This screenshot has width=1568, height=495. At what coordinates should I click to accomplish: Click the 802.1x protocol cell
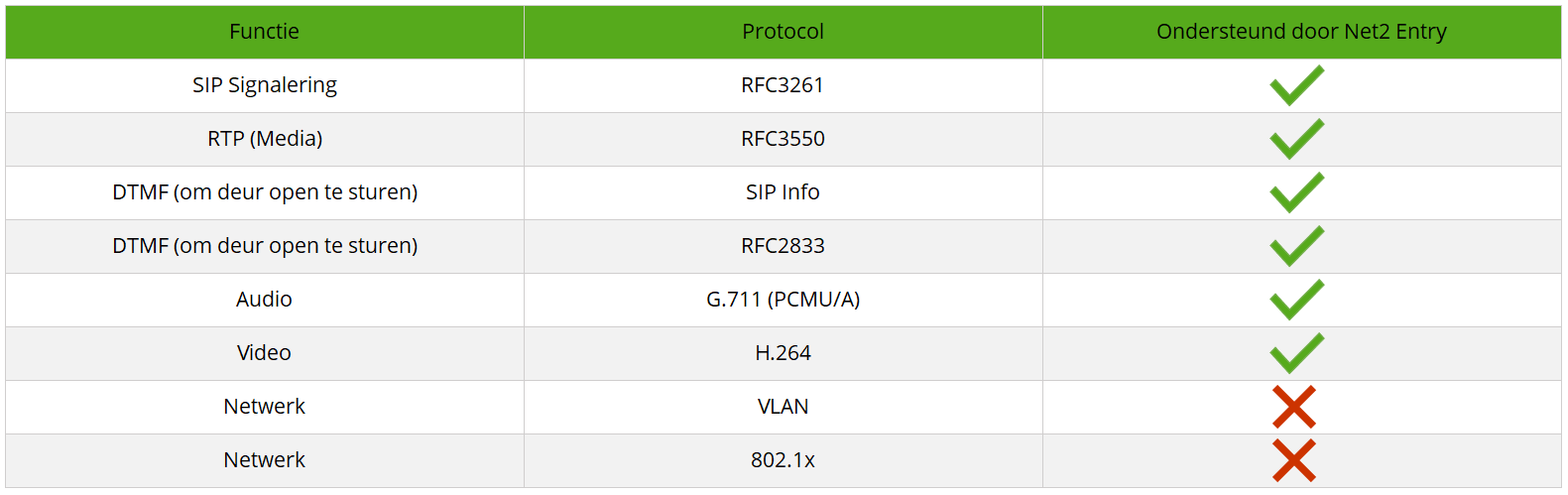[783, 460]
